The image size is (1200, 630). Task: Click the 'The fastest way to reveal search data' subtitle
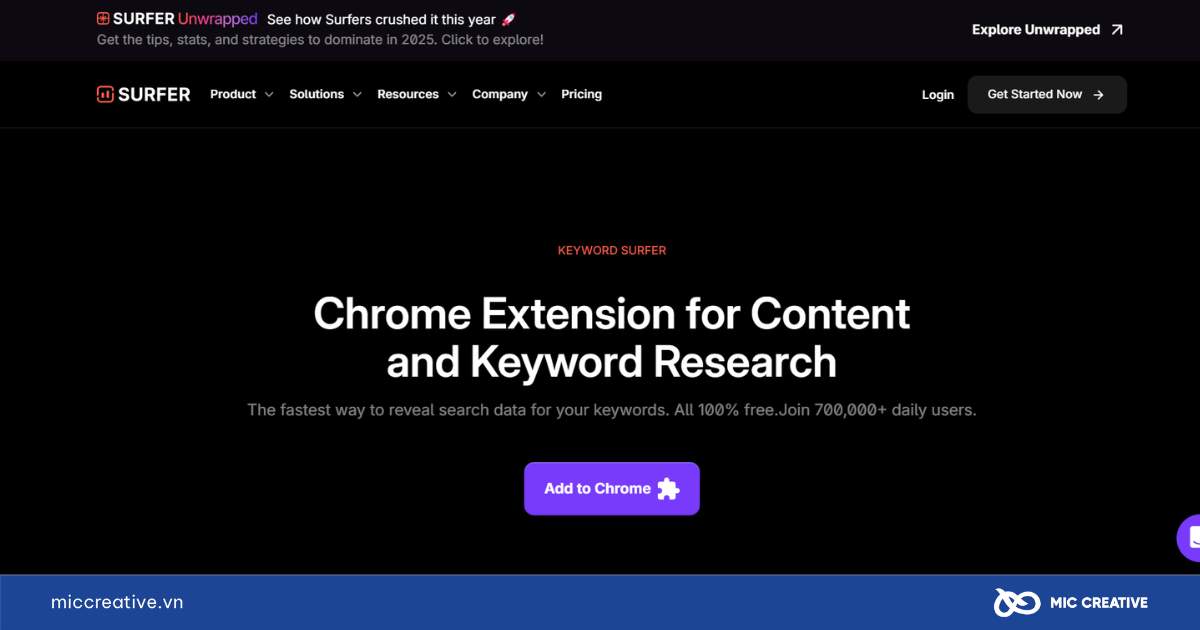coord(612,410)
